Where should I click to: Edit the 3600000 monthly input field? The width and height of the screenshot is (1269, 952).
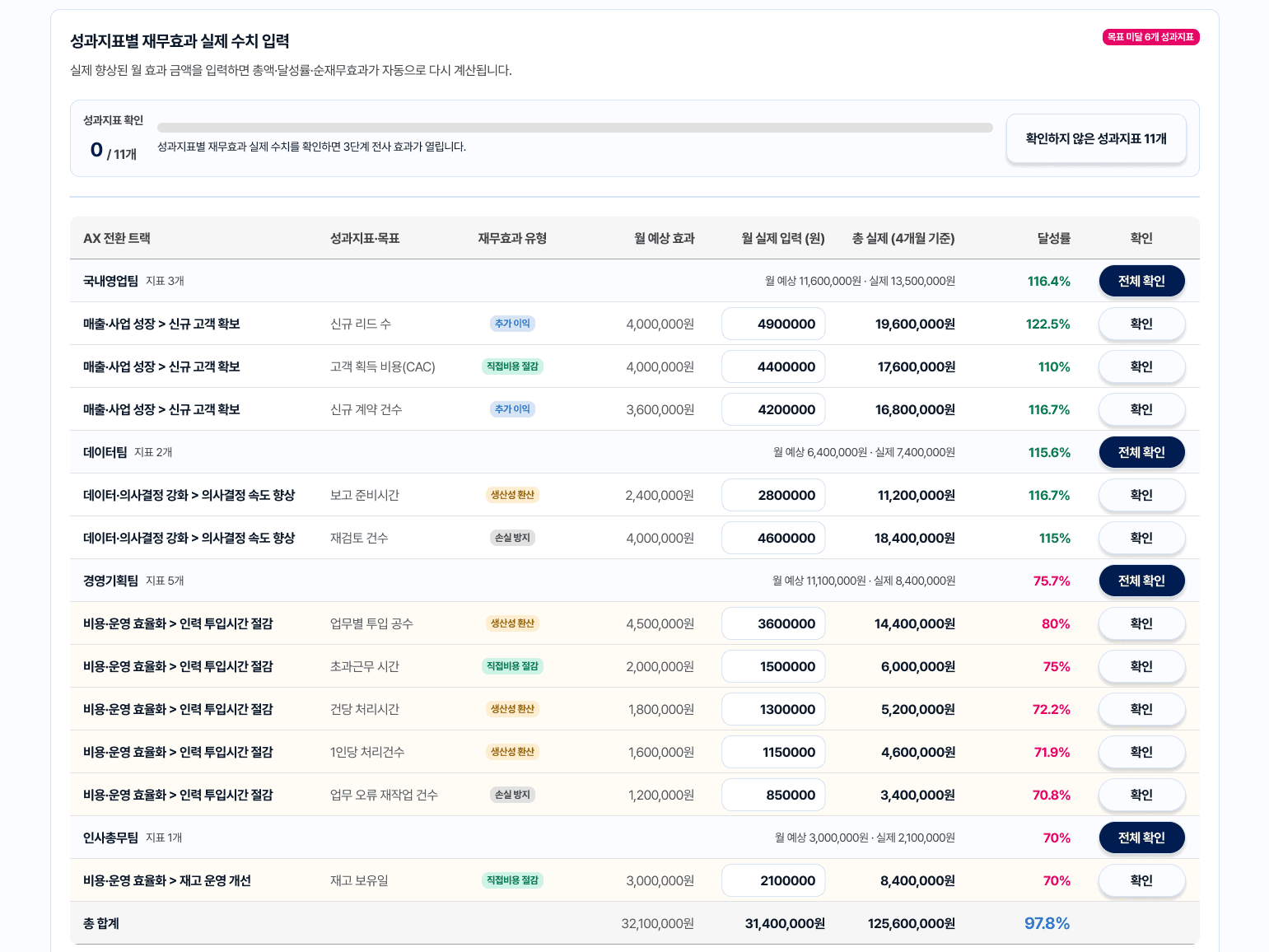(773, 623)
